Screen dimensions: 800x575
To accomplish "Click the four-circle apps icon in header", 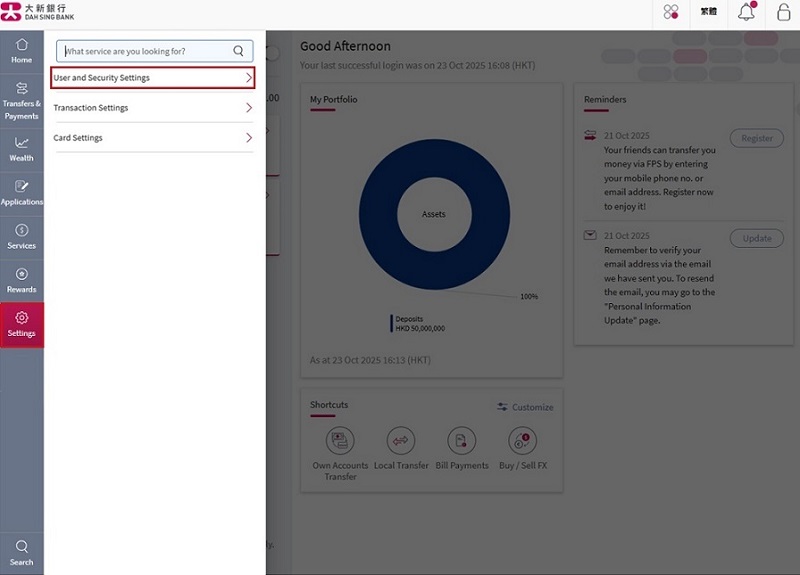I will coord(671,13).
